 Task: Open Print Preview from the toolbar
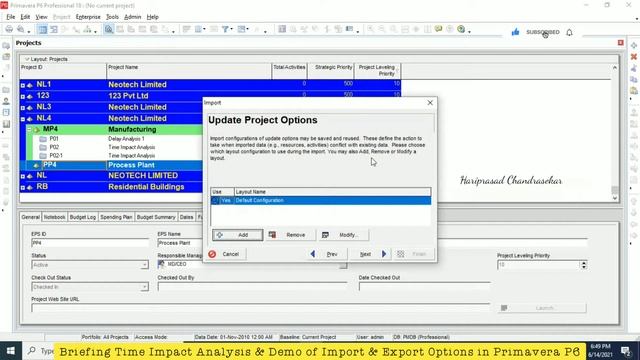[20, 29]
